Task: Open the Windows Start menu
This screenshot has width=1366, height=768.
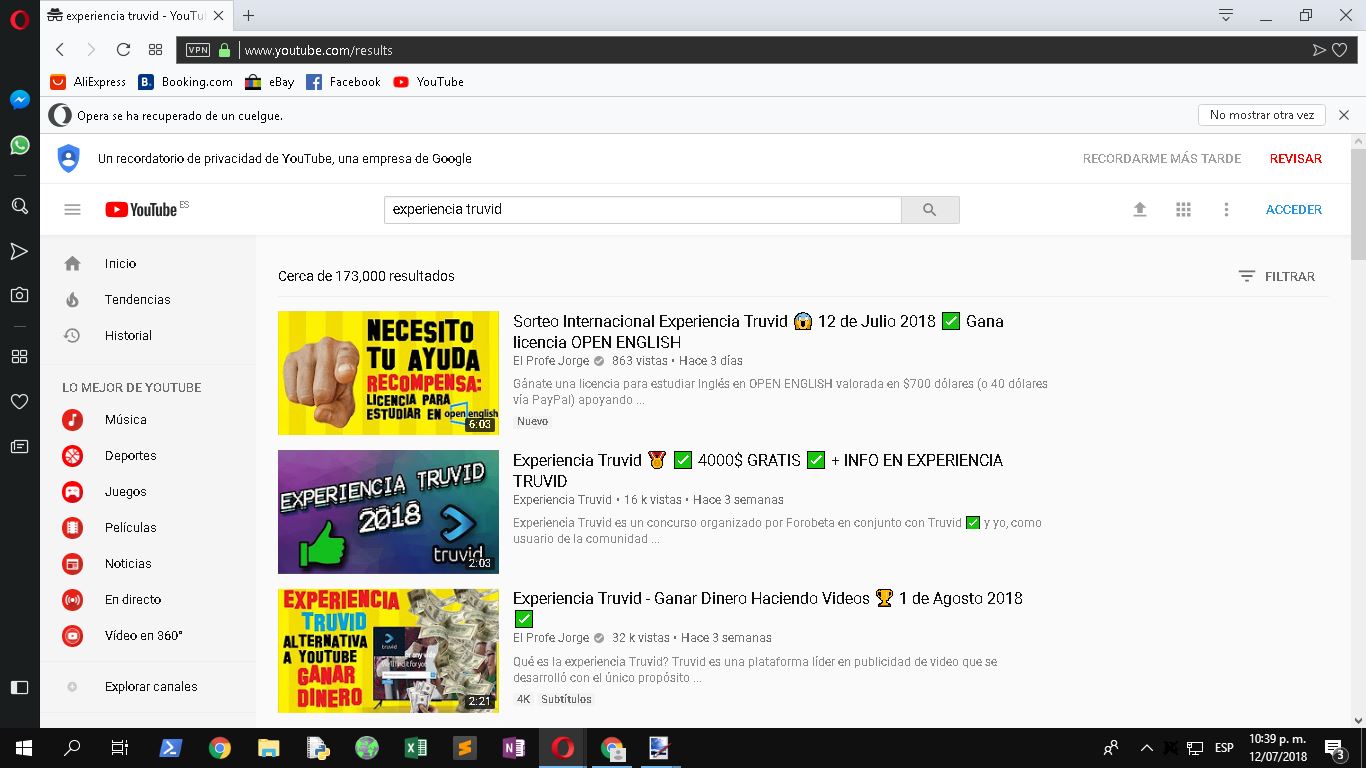Action: tap(23, 748)
